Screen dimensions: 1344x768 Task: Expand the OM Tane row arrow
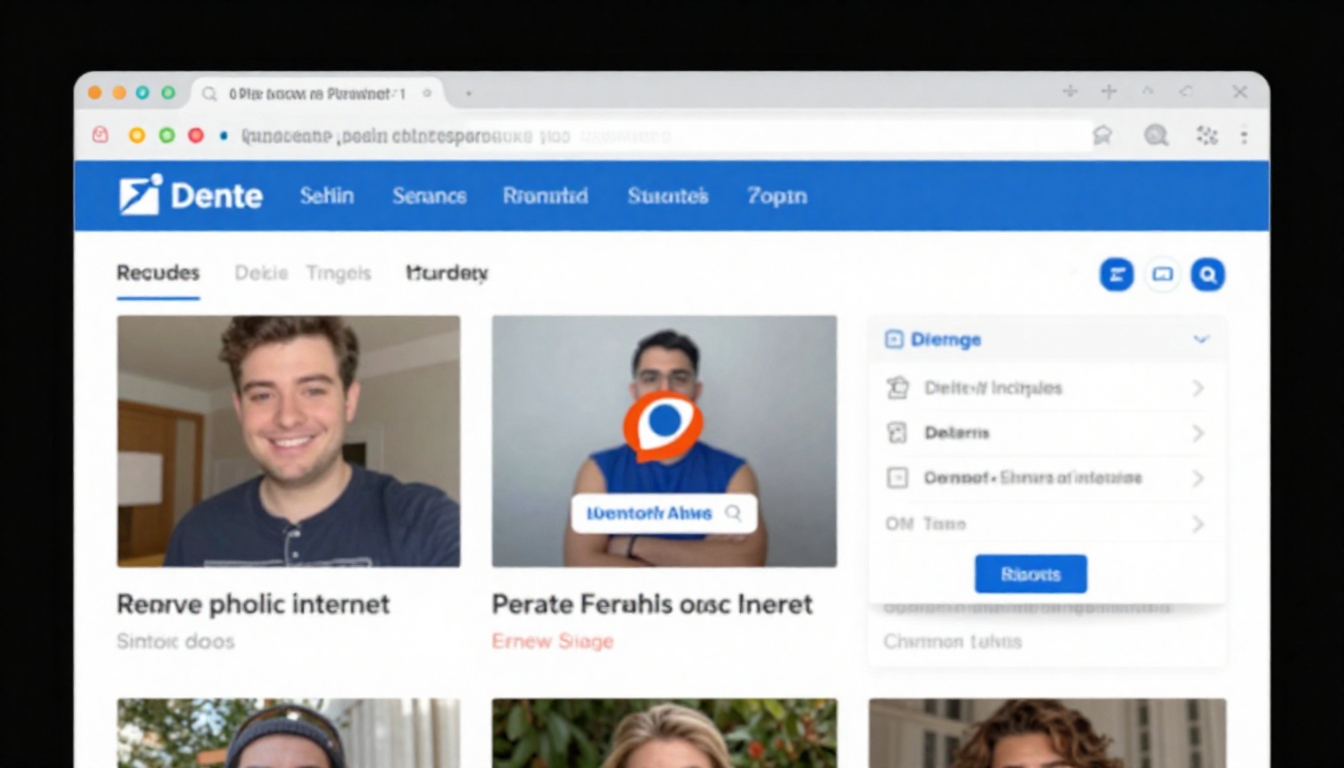(x=1198, y=524)
